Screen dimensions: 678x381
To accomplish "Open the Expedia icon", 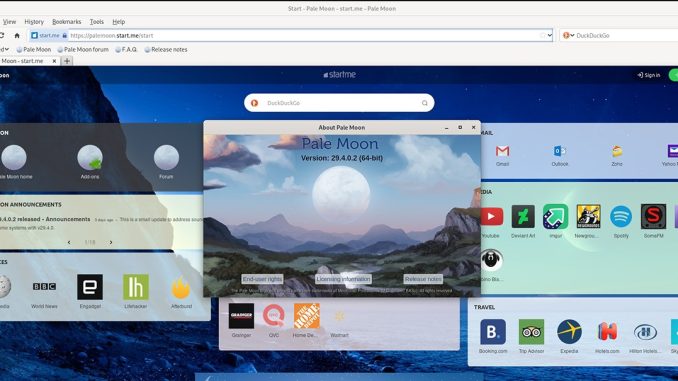I will pyautogui.click(x=569, y=332).
